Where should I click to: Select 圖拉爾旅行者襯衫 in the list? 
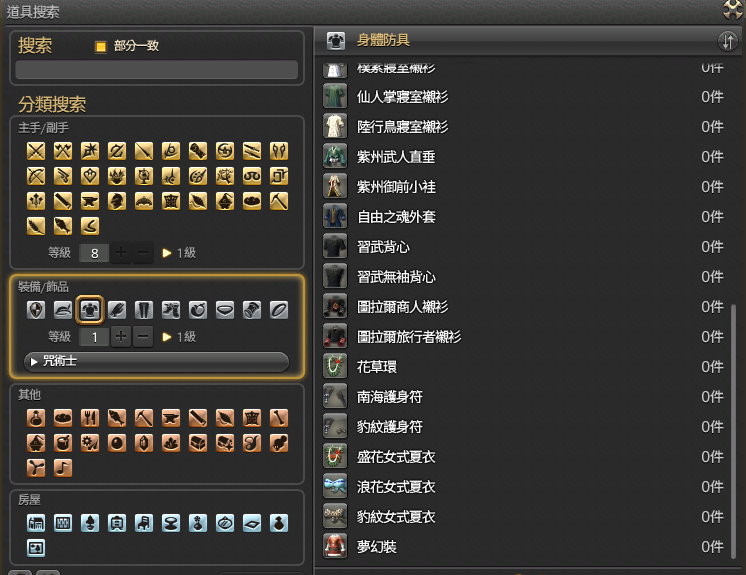point(525,337)
